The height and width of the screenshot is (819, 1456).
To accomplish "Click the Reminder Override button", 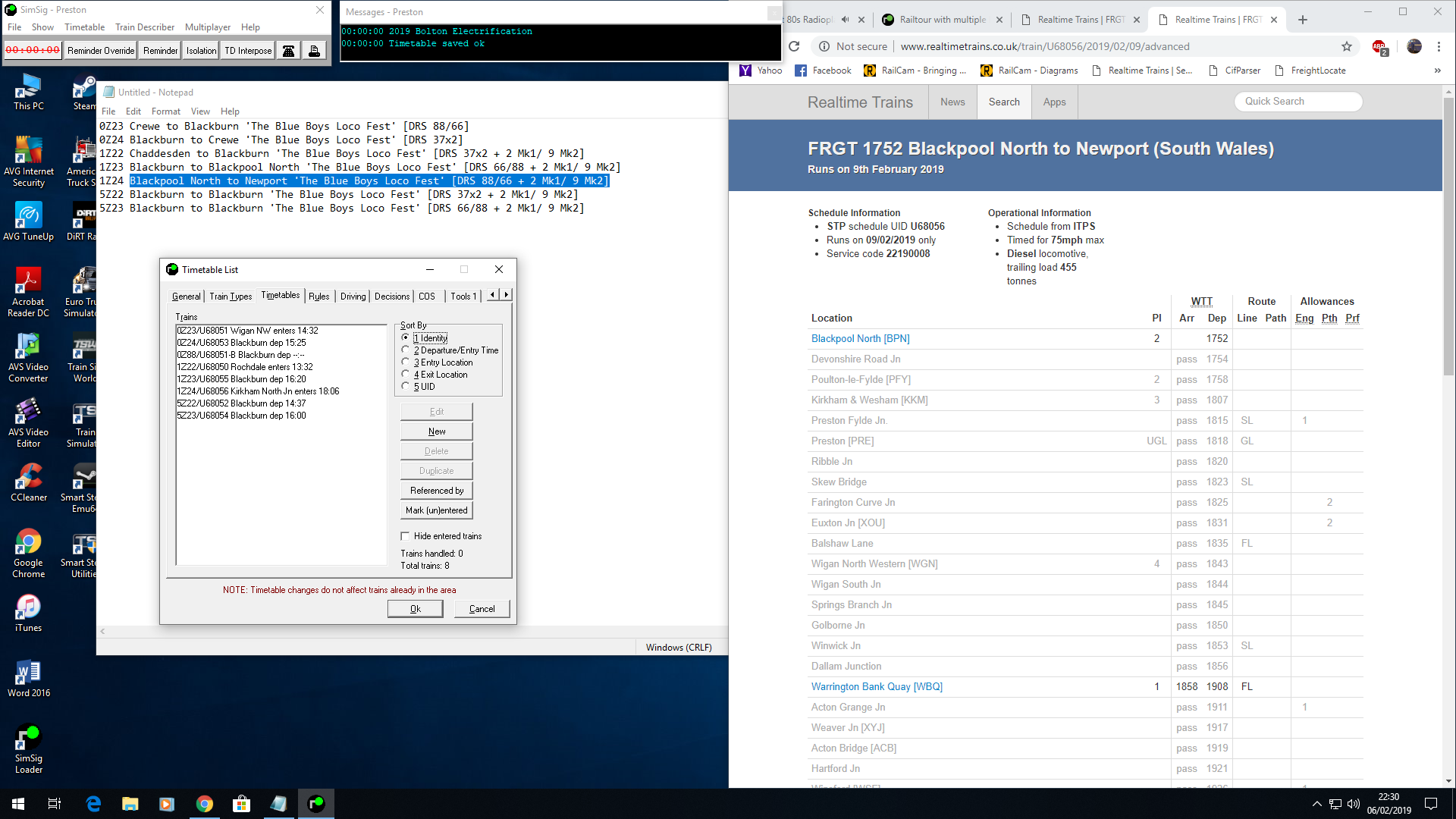I will 101,51.
